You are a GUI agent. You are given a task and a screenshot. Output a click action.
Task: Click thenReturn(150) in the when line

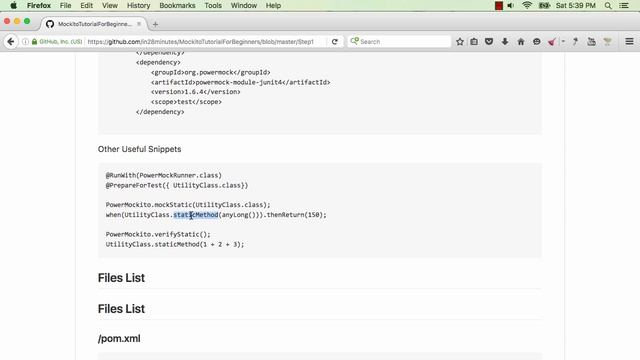(295, 215)
